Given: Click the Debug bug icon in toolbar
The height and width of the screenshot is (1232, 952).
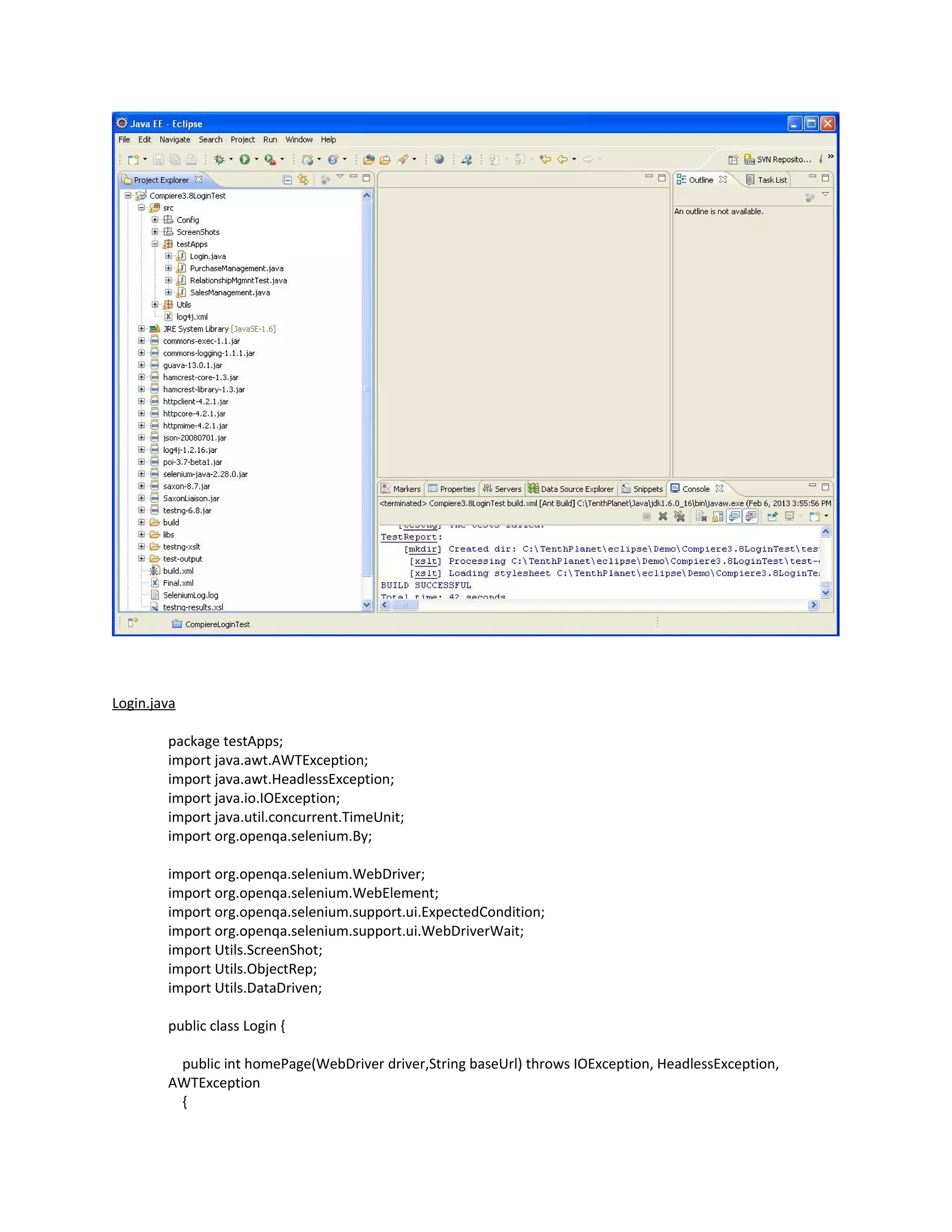Looking at the screenshot, I should [219, 159].
